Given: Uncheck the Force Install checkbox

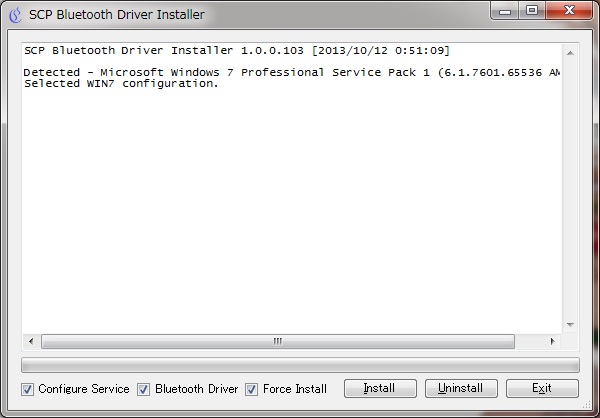Looking at the screenshot, I should pos(251,389).
